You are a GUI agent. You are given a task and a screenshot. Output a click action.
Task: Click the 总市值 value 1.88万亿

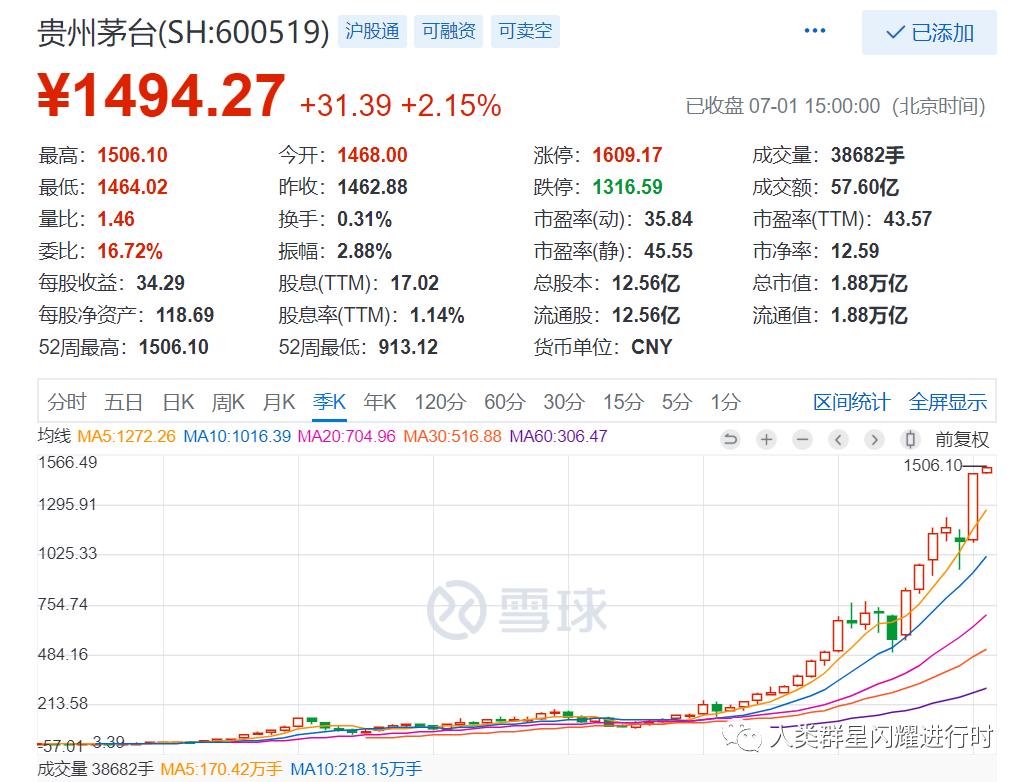tap(868, 283)
